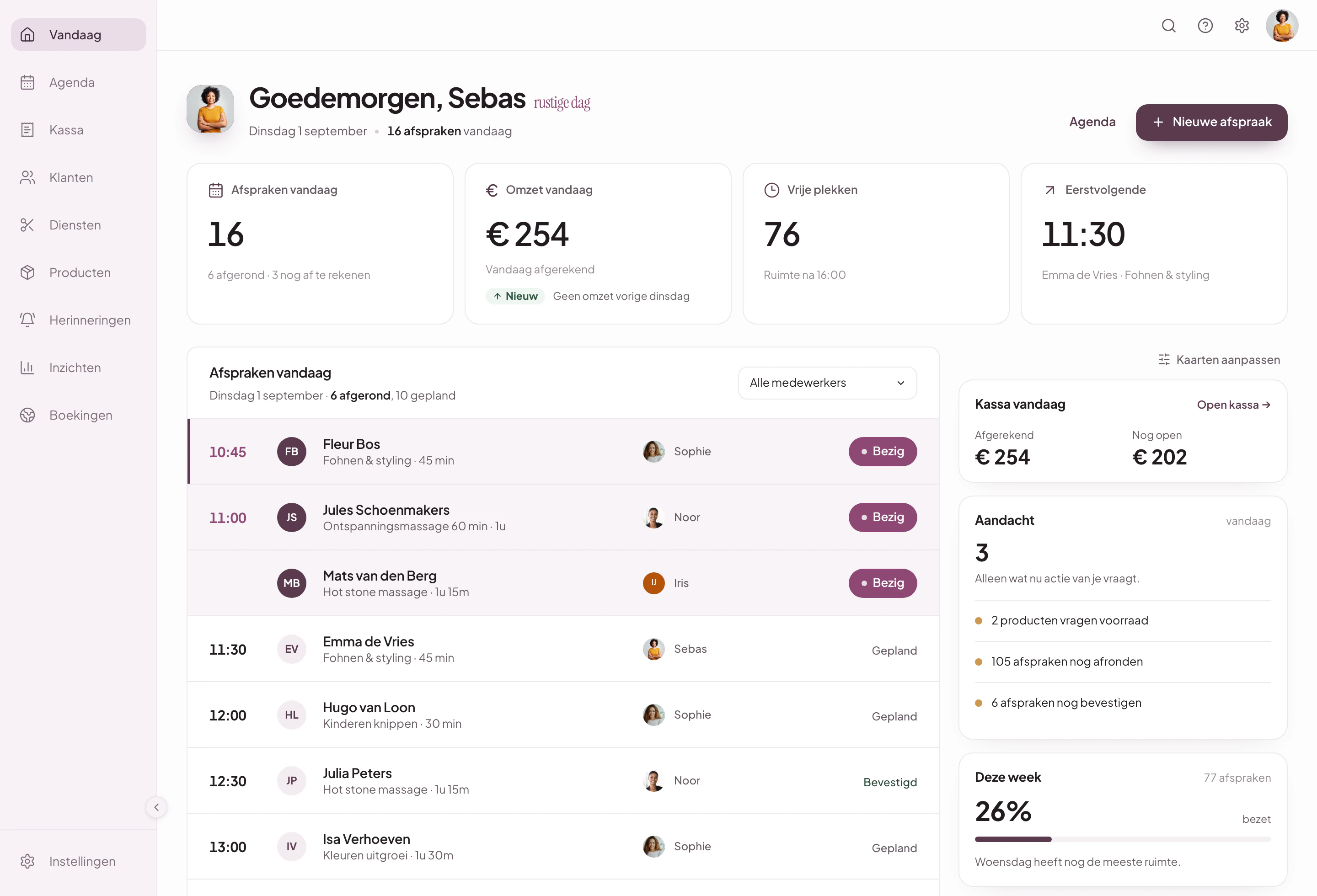Screen dimensions: 1317x896
Task: Click Iris staff avatar in Mats row
Action: coord(653,583)
